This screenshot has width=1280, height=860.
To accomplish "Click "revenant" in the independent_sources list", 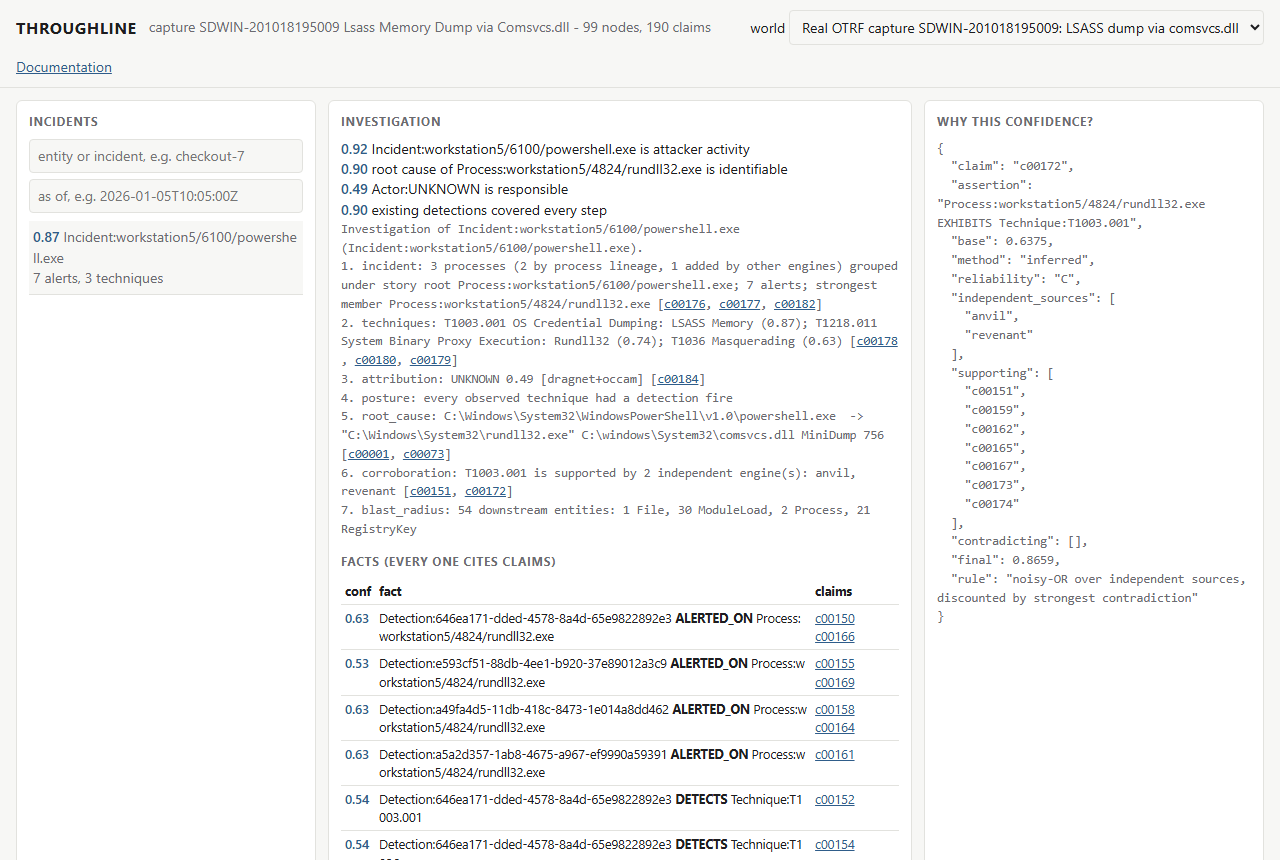I will click(x=999, y=335).
